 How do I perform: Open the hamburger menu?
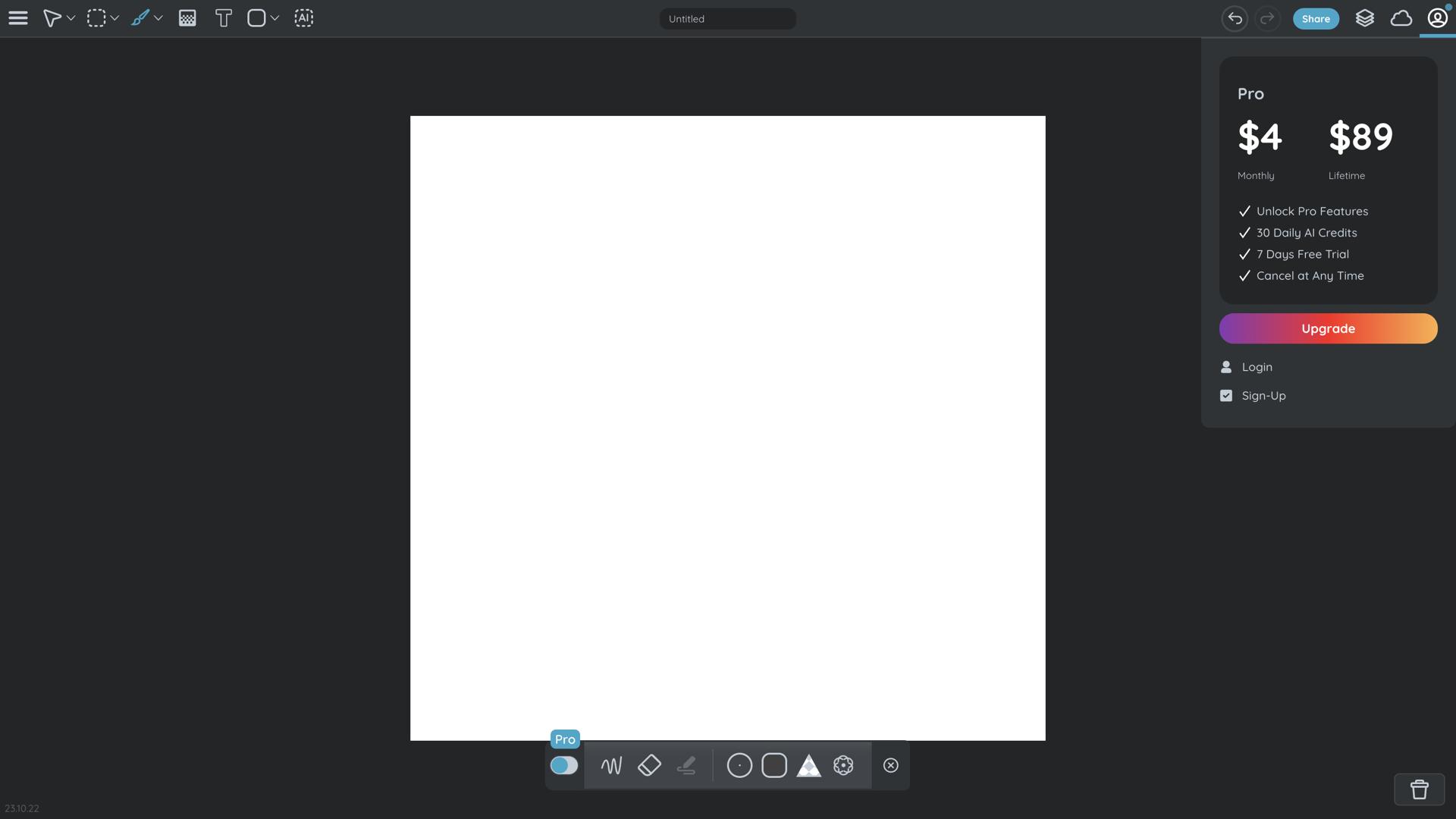tap(18, 18)
